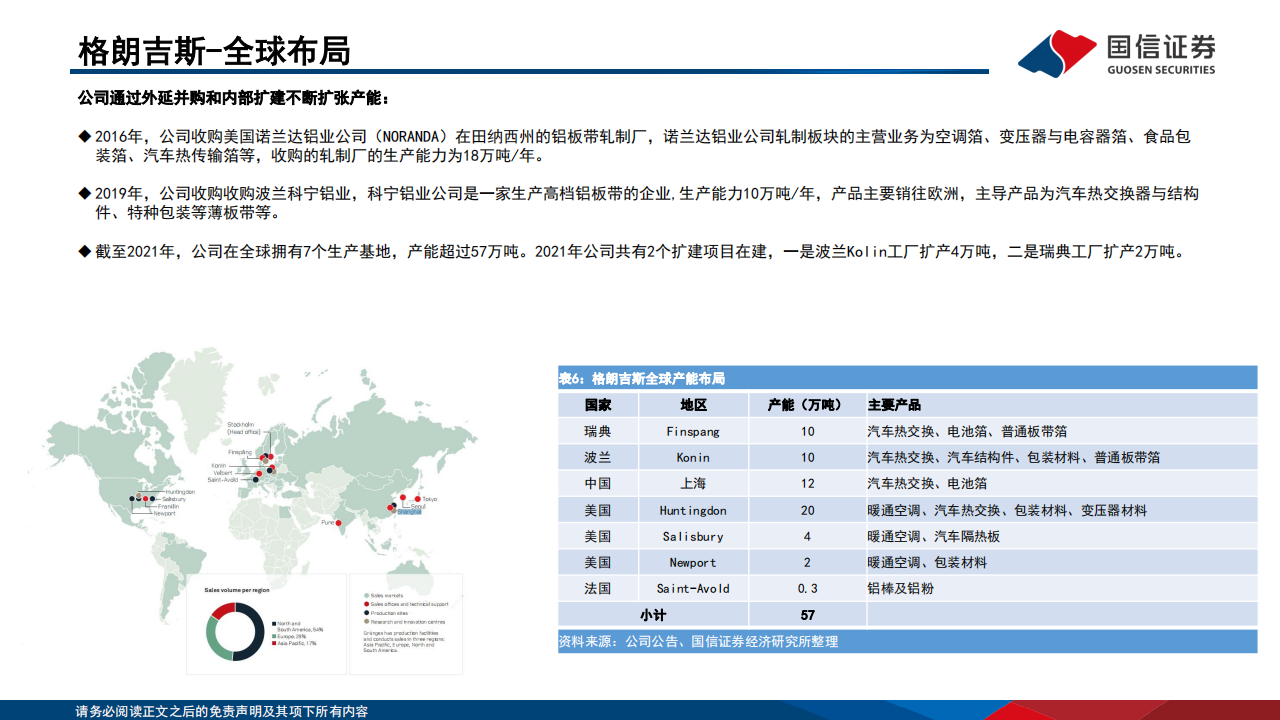Click the slide title 格朗吉斯-全球布局
The width and height of the screenshot is (1280, 720).
[x=214, y=50]
